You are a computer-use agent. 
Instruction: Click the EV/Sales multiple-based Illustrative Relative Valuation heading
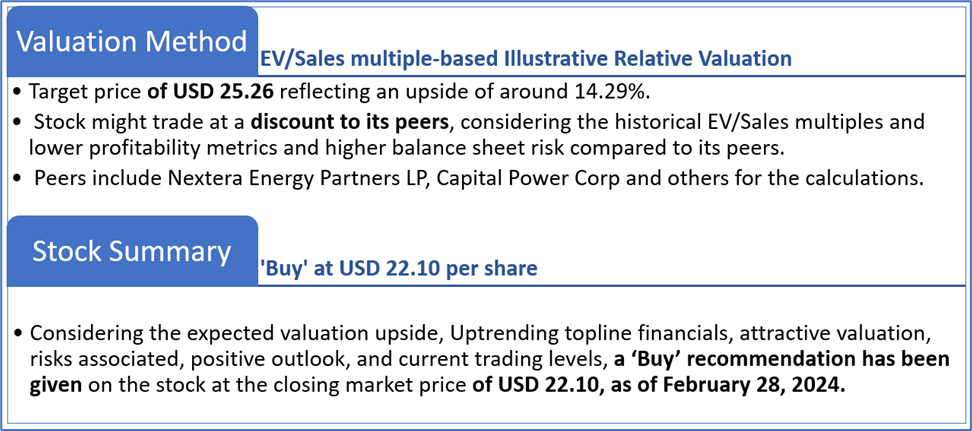pyautogui.click(x=525, y=59)
